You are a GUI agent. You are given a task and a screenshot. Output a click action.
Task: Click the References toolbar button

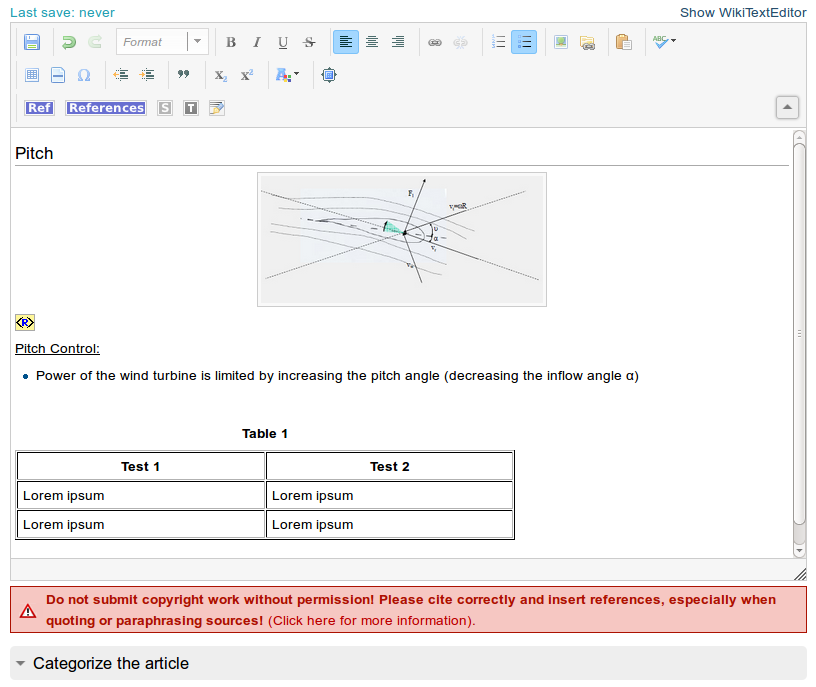click(106, 108)
